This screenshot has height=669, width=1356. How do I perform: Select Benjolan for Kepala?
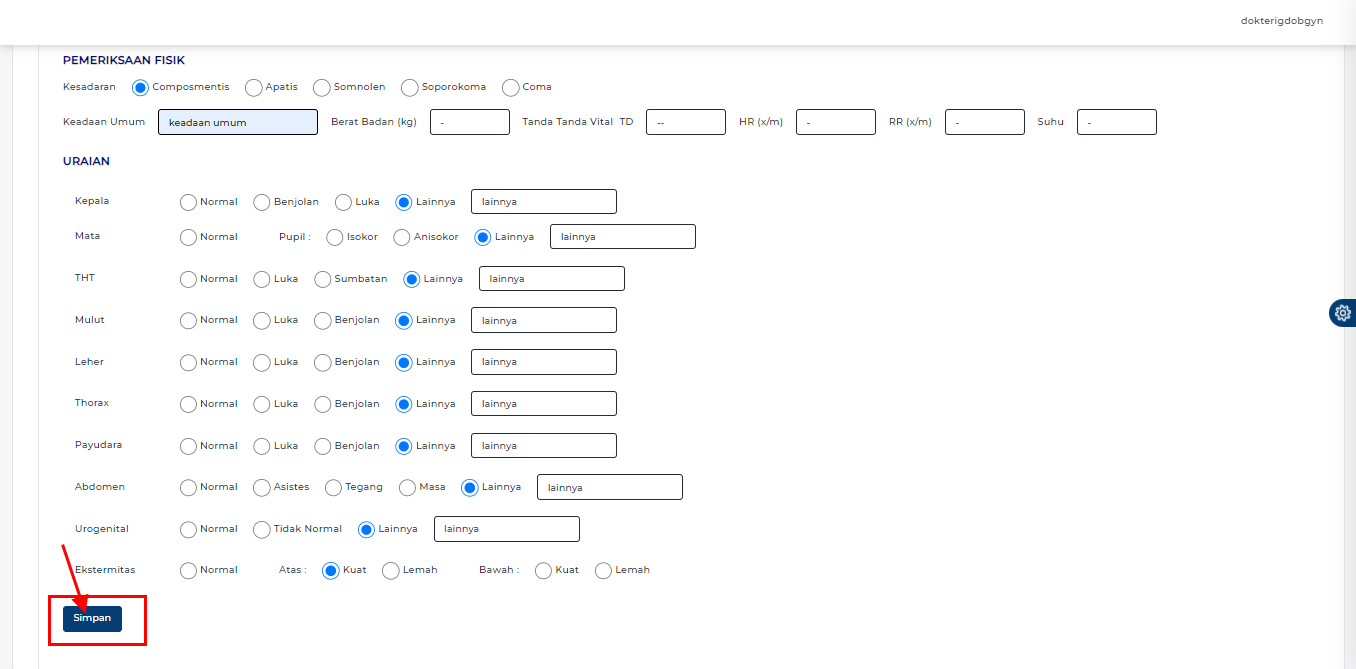coord(260,201)
